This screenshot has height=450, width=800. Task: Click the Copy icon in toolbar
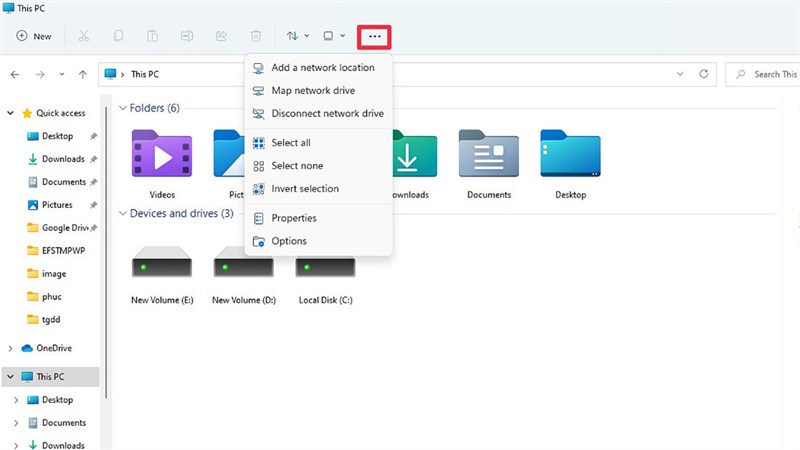(x=118, y=36)
